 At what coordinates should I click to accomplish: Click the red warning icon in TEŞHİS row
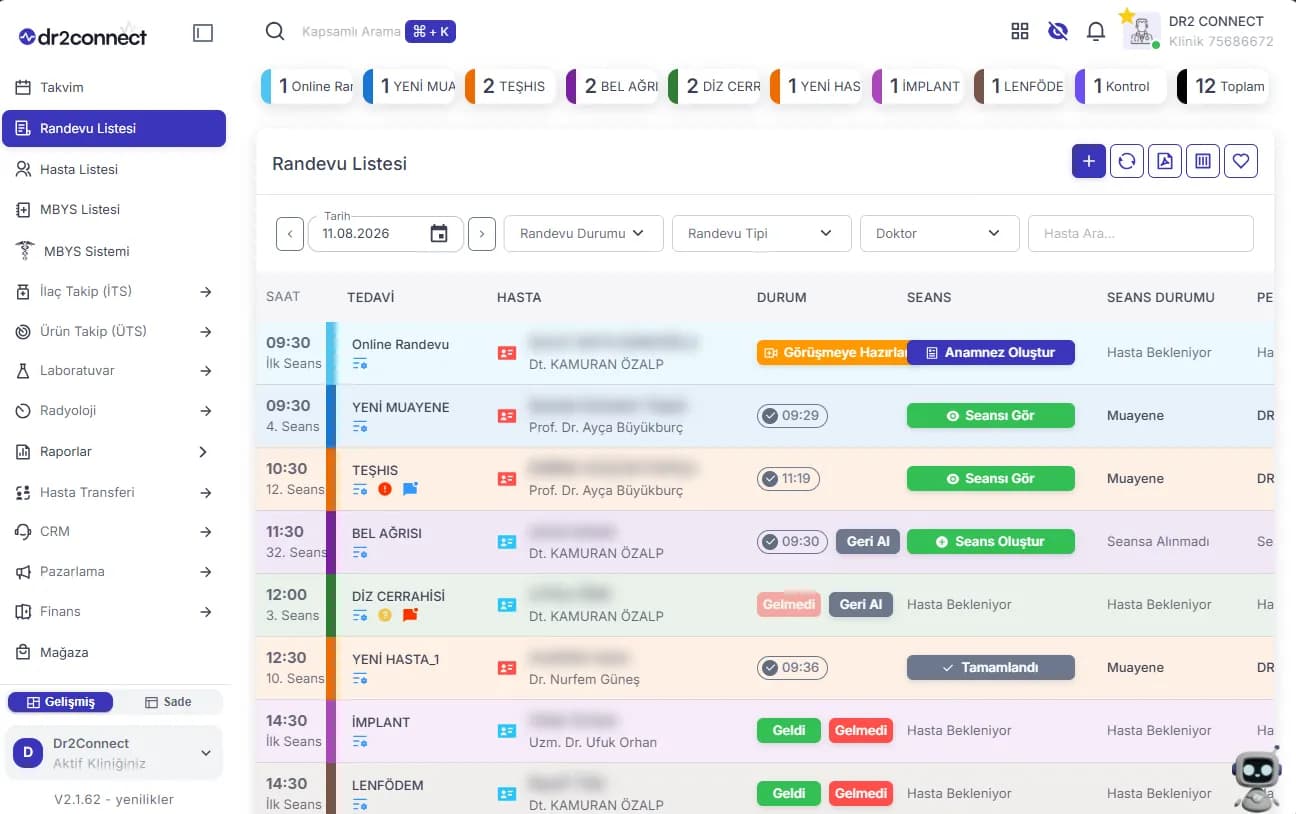click(x=385, y=489)
